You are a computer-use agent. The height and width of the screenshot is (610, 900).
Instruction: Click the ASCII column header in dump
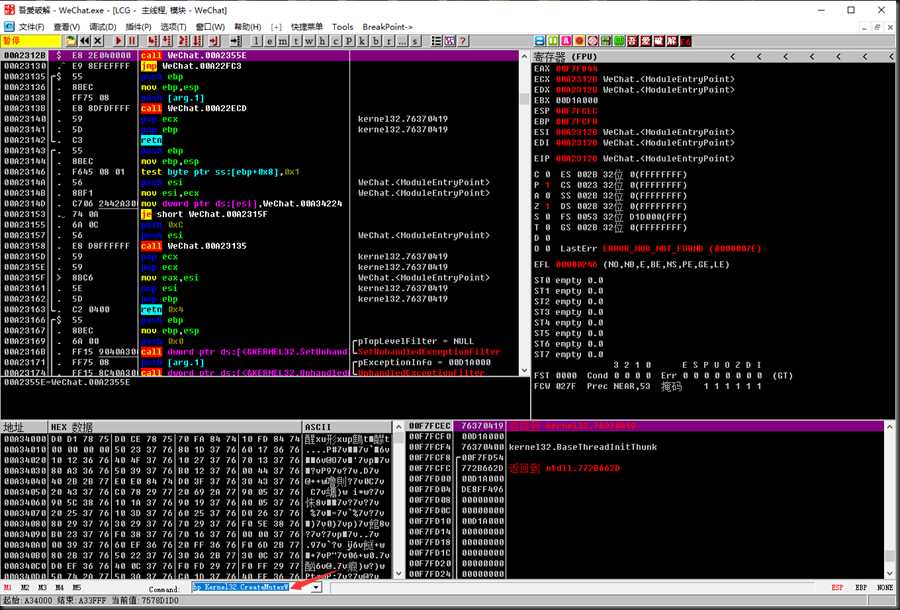pyautogui.click(x=347, y=427)
